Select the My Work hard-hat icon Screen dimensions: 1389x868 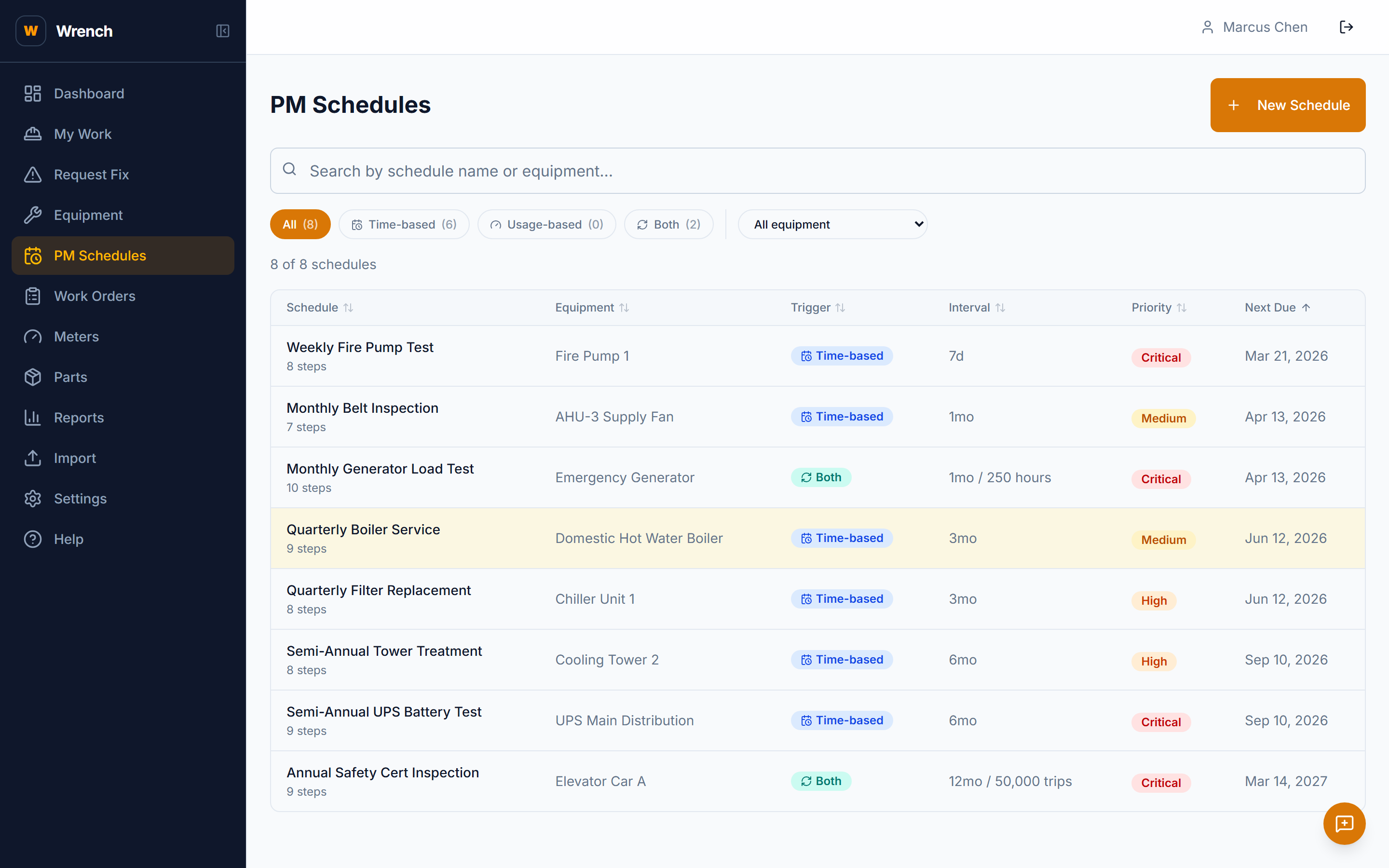[x=33, y=134]
